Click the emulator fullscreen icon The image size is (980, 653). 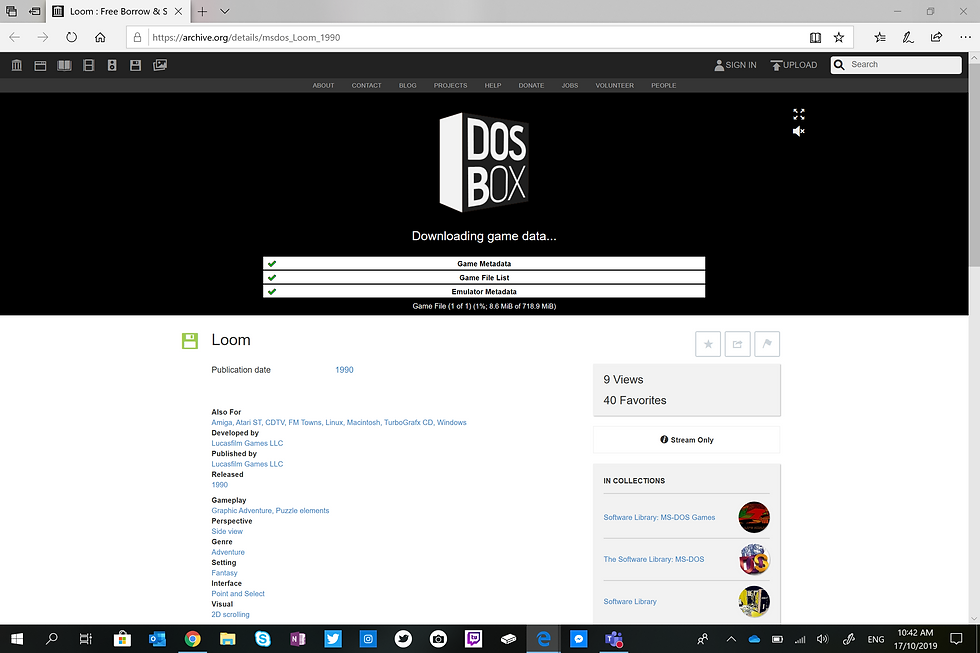[x=799, y=114]
